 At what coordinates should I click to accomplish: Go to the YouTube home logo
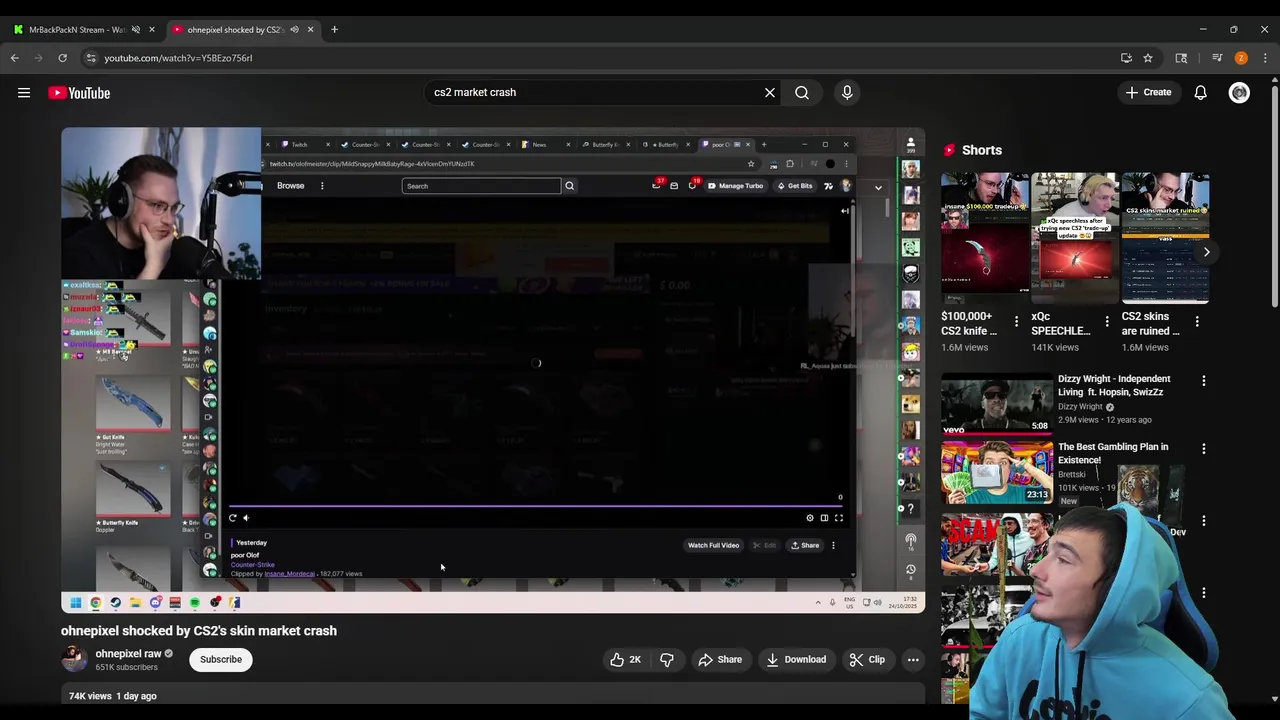[x=79, y=93]
